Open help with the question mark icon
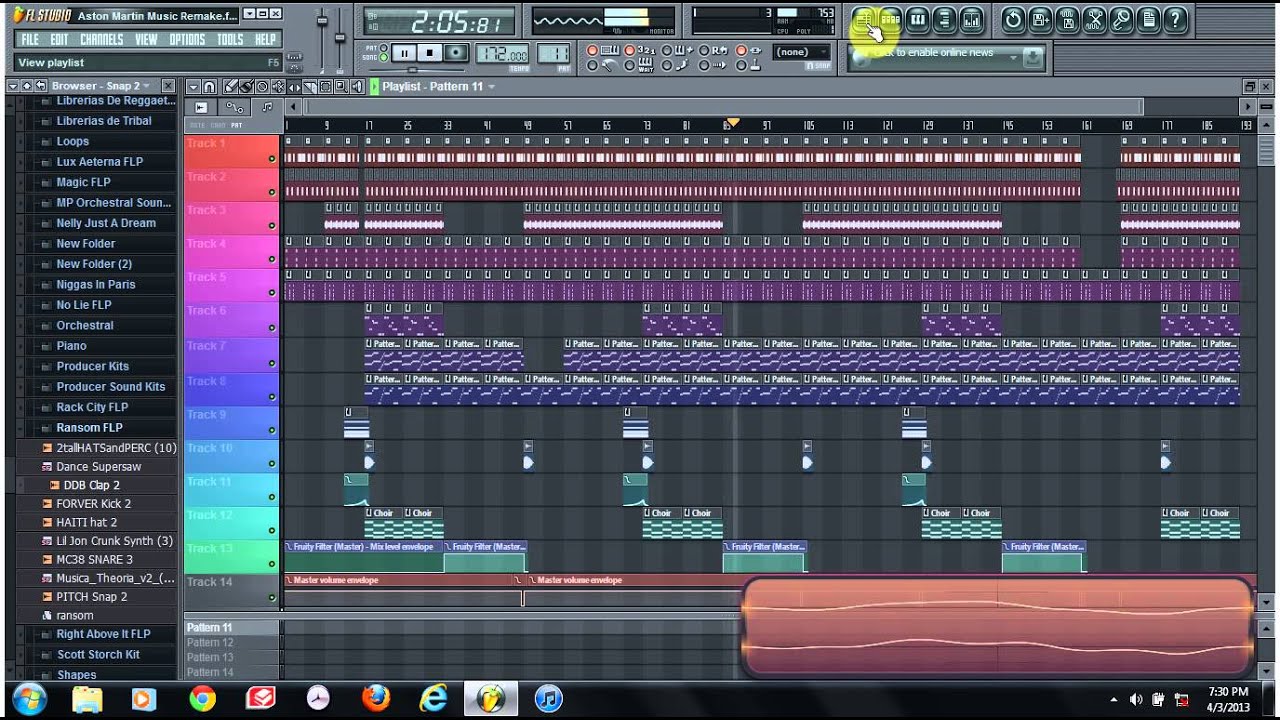Screen dimensions: 1280x720 pyautogui.click(x=1175, y=19)
